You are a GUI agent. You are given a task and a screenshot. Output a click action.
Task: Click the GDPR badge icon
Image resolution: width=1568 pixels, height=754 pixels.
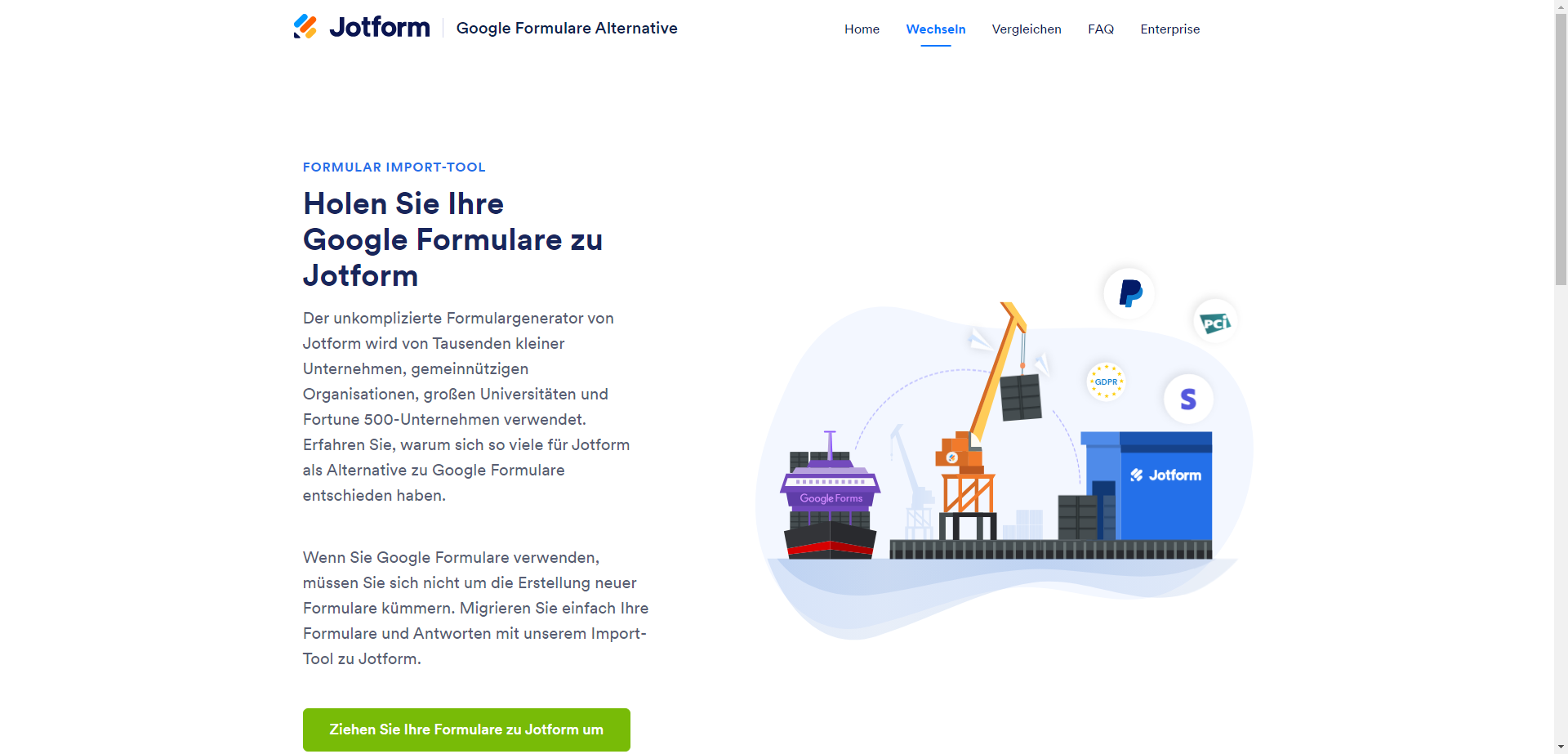point(1106,381)
